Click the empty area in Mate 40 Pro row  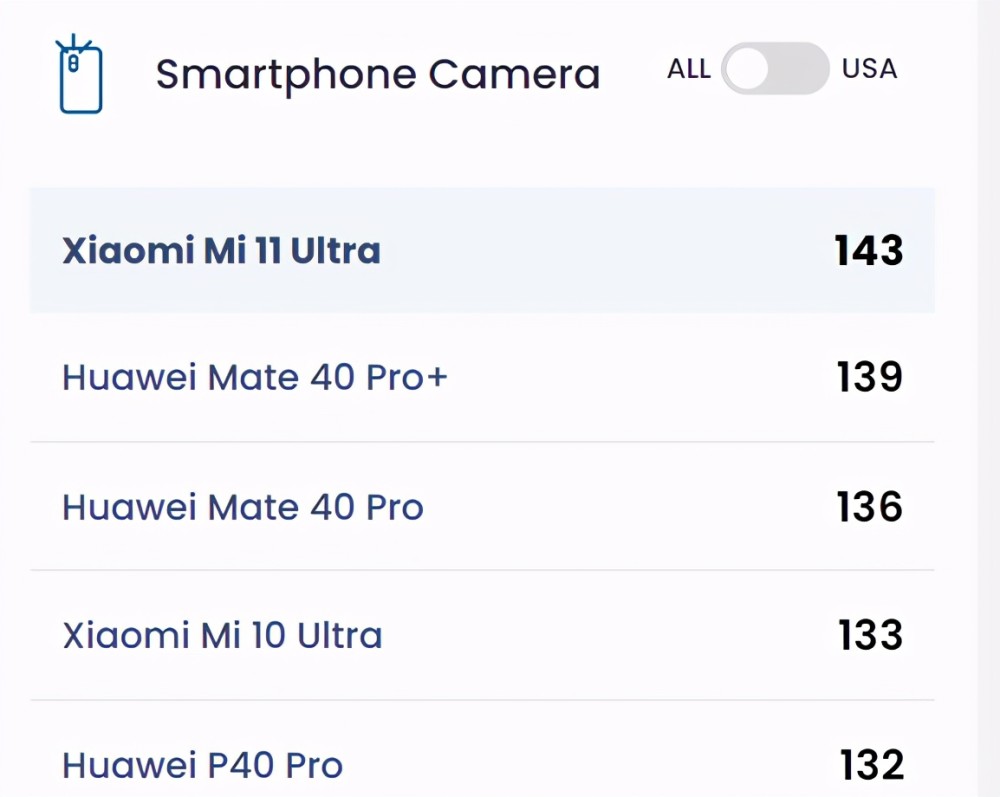tap(628, 508)
